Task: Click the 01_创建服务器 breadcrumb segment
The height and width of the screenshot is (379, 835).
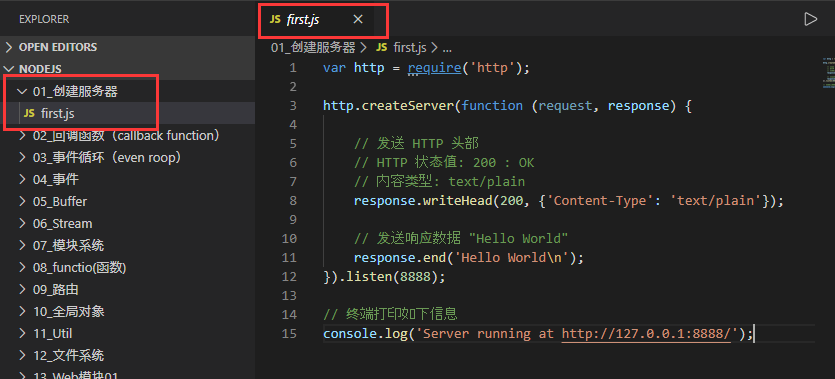Action: (x=313, y=47)
